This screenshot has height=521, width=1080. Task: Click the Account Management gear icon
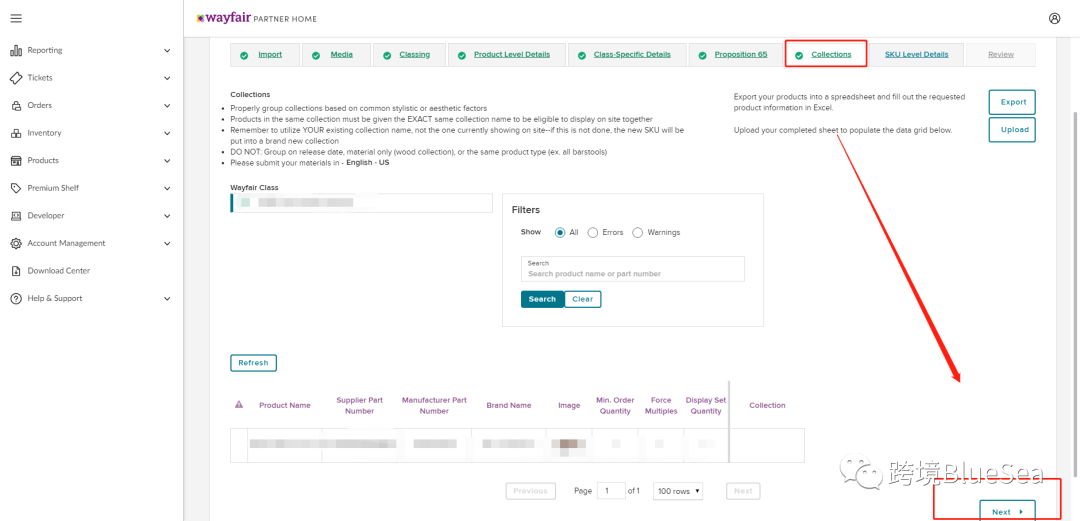[x=16, y=243]
